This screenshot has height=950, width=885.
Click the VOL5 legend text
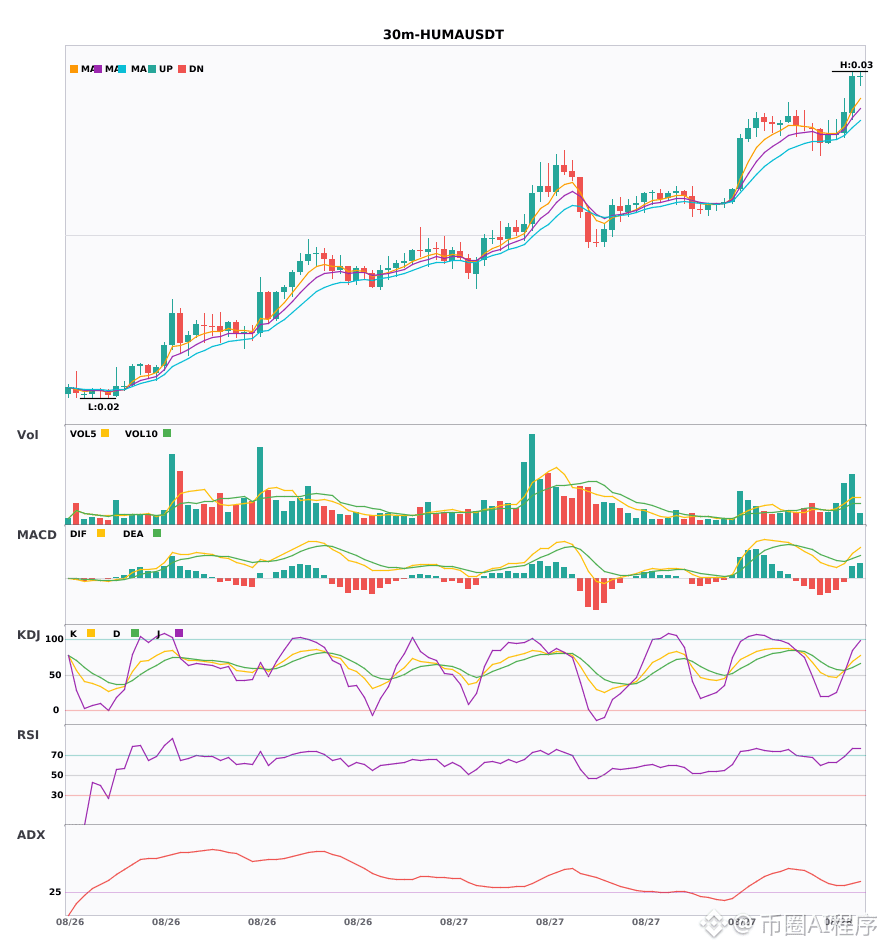[83, 434]
